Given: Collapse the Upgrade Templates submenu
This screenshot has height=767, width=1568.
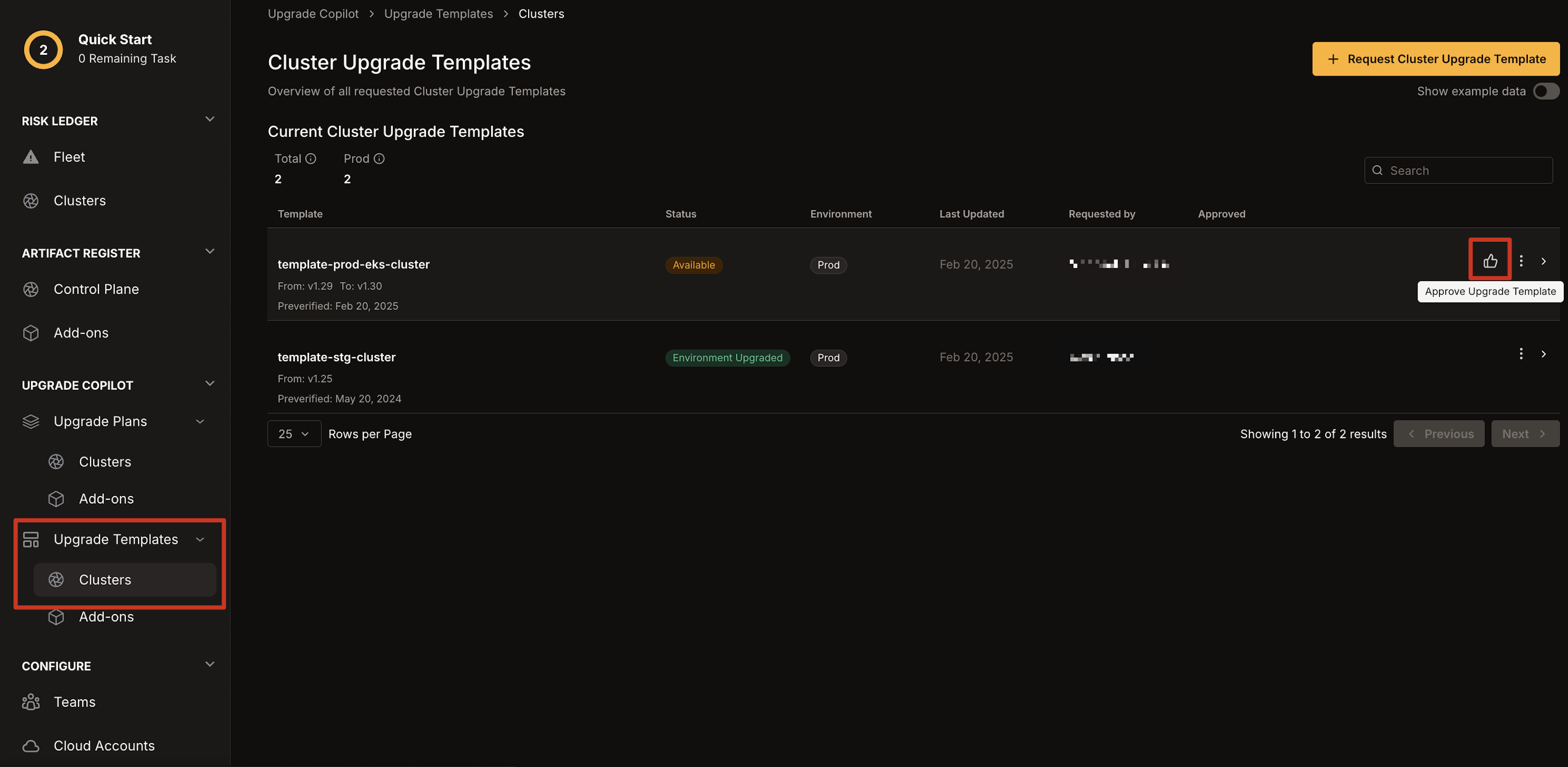Looking at the screenshot, I should (200, 539).
